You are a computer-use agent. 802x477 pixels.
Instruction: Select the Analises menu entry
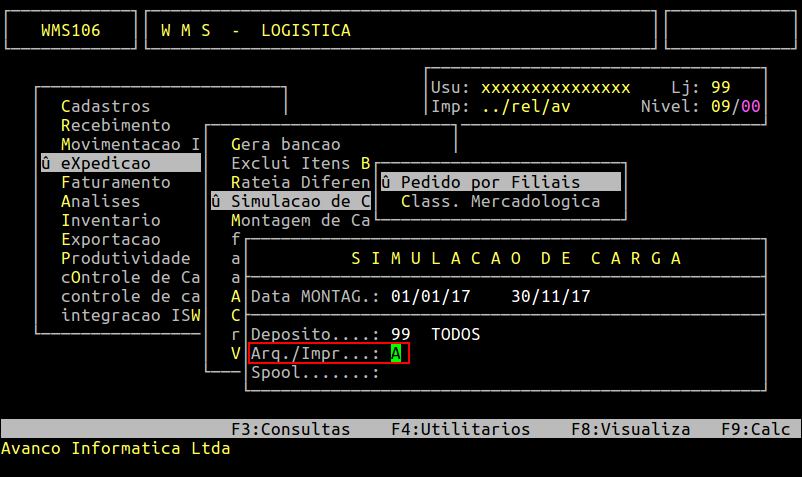[x=101, y=201]
